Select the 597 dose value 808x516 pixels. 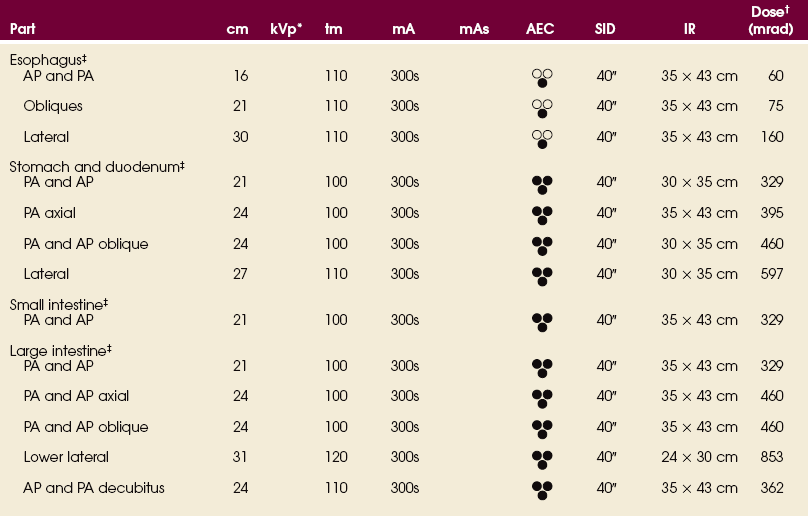tap(771, 274)
